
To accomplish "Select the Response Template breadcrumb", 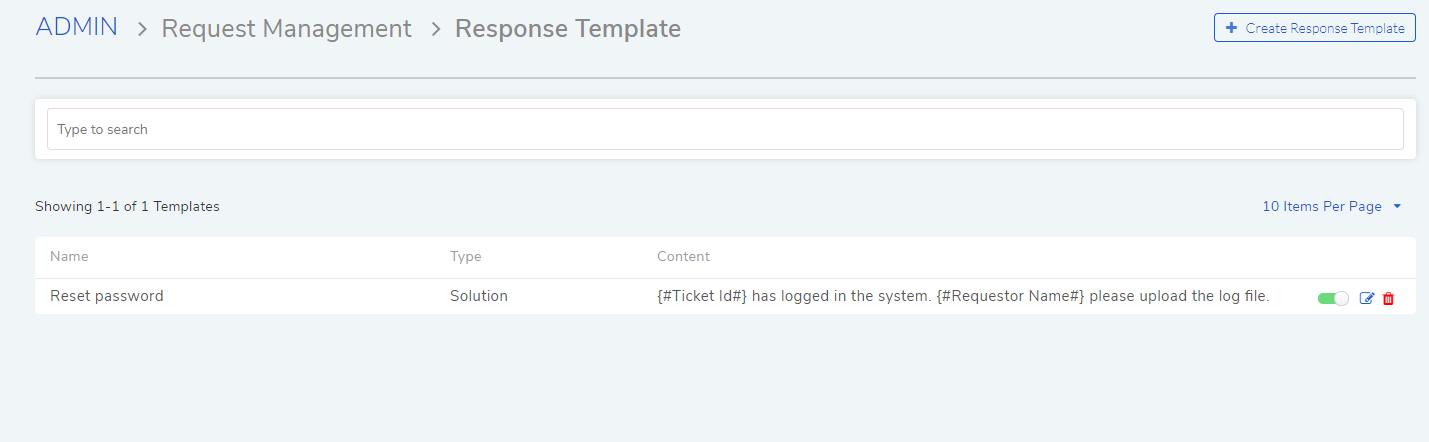I will [568, 29].
